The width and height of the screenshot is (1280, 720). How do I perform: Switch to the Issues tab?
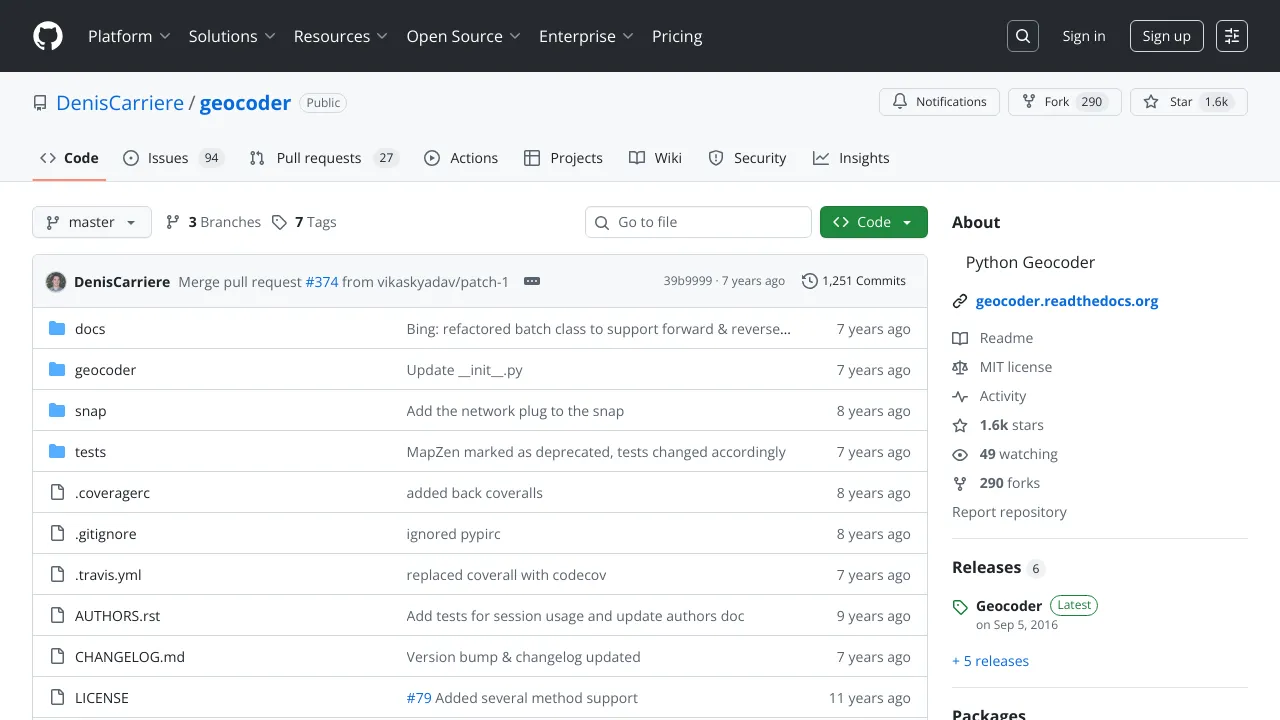(x=172, y=158)
